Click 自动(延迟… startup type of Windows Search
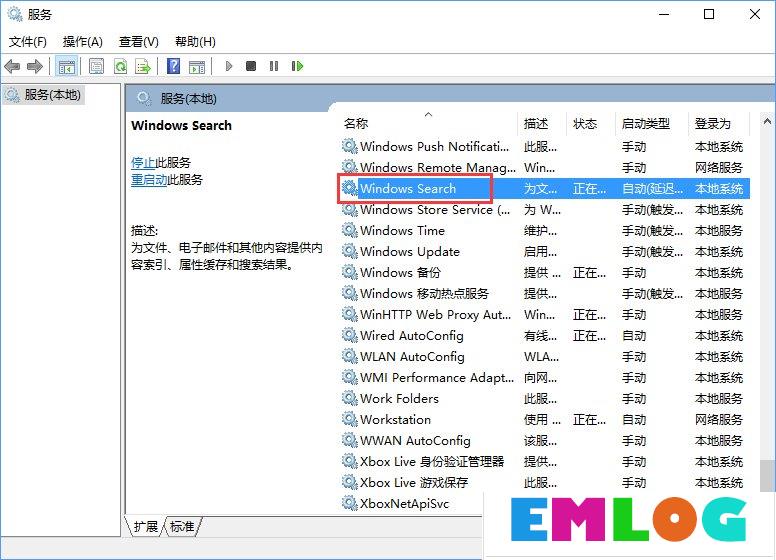 coord(652,188)
